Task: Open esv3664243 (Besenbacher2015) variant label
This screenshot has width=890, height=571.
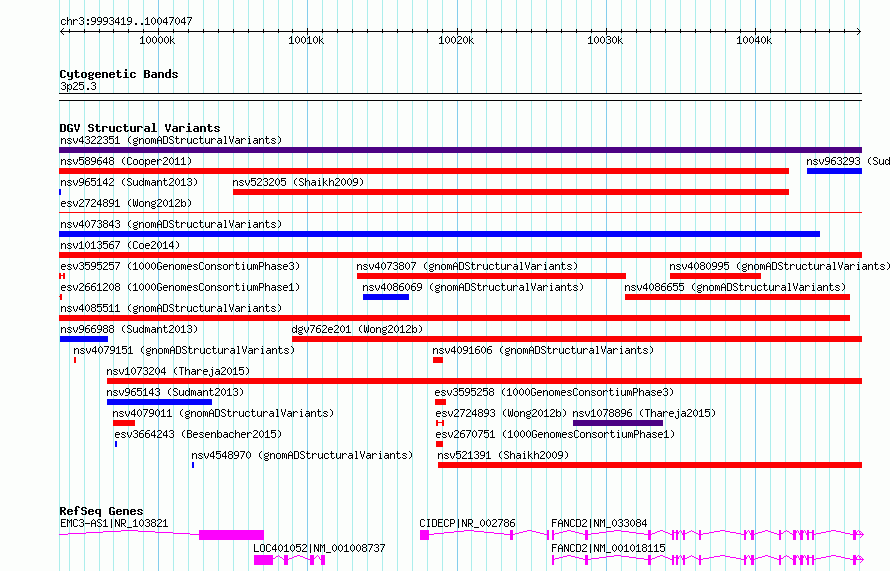Action: tap(198, 434)
